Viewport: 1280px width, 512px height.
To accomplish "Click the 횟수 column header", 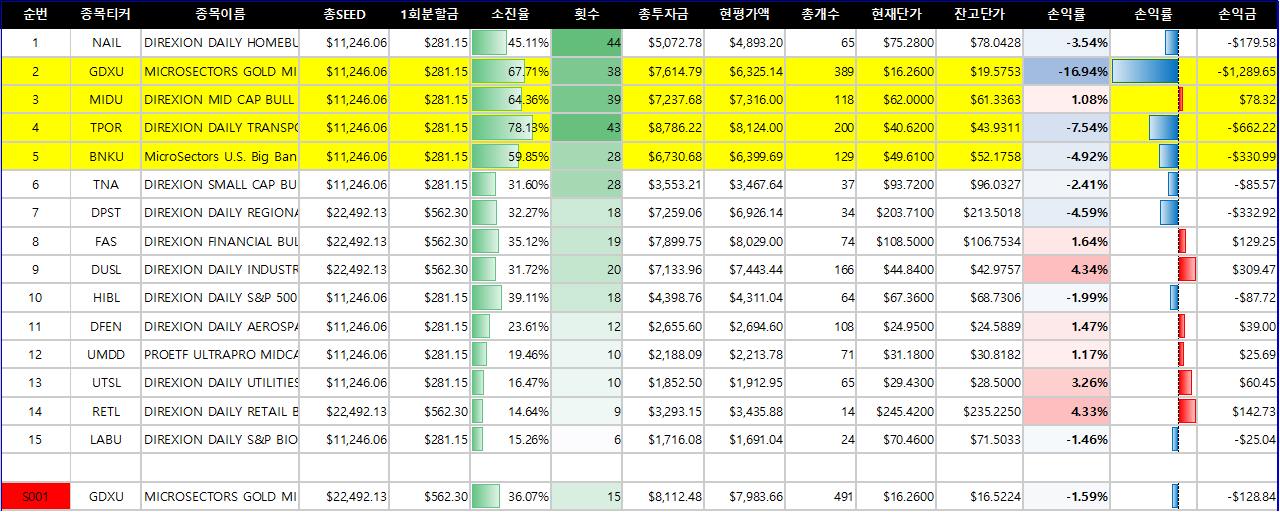I will (587, 15).
